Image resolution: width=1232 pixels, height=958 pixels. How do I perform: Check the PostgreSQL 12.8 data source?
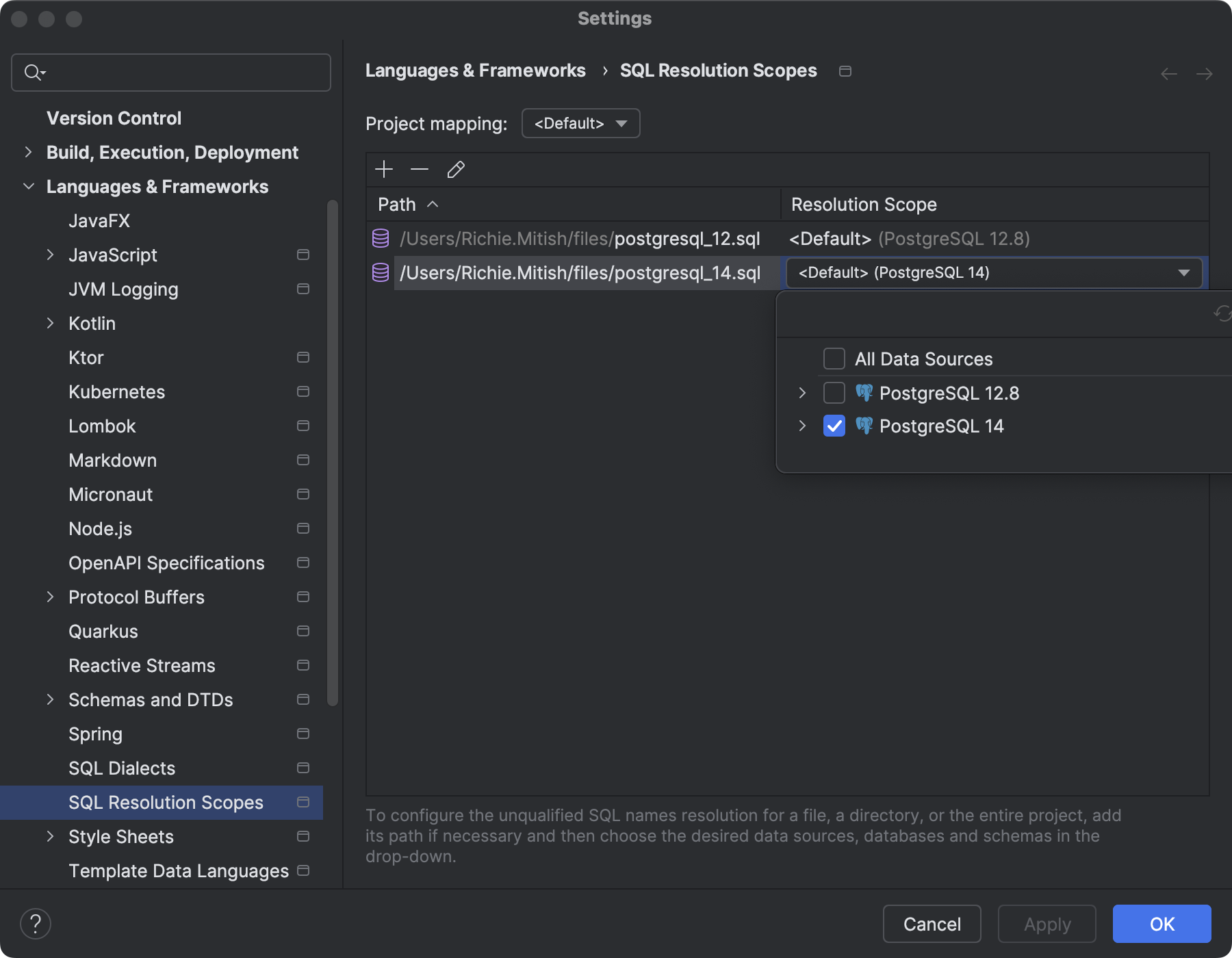coord(834,392)
